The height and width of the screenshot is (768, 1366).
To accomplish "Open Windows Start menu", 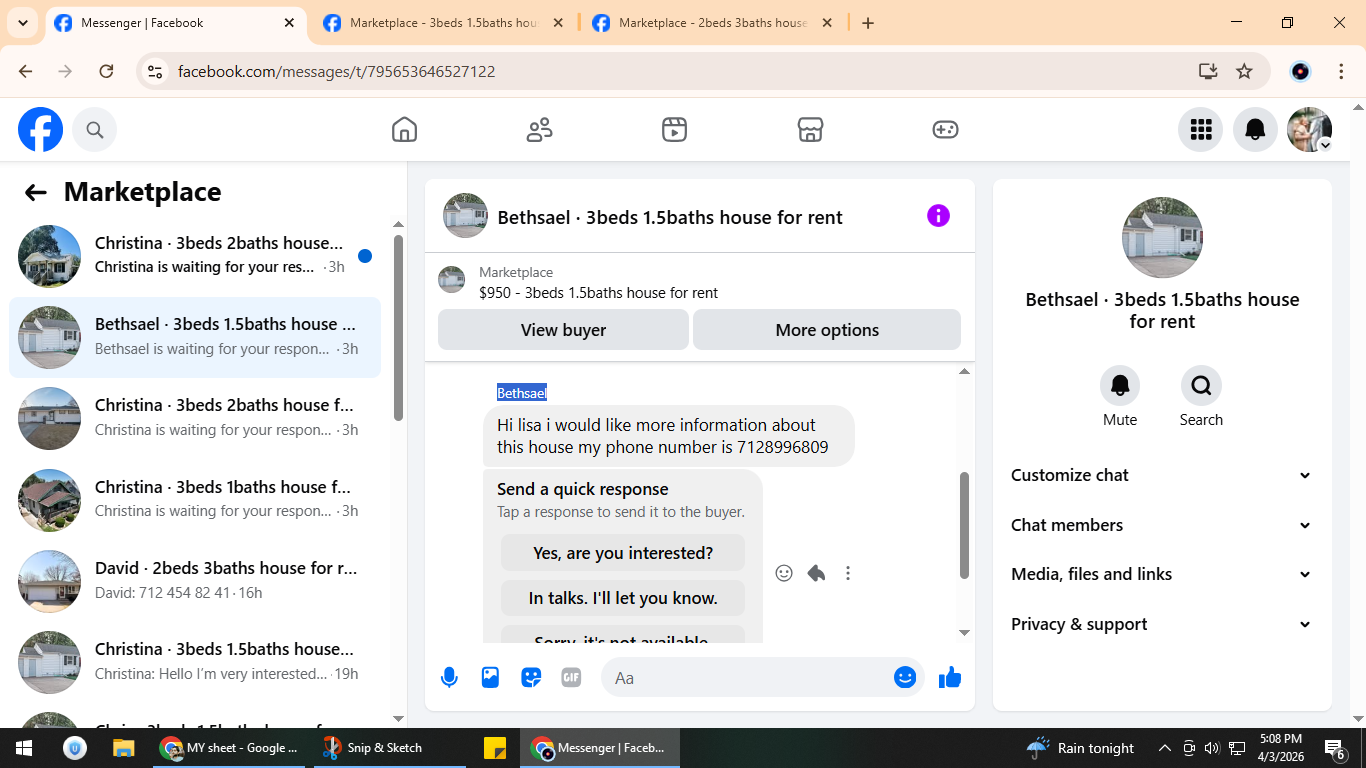I will 24,748.
